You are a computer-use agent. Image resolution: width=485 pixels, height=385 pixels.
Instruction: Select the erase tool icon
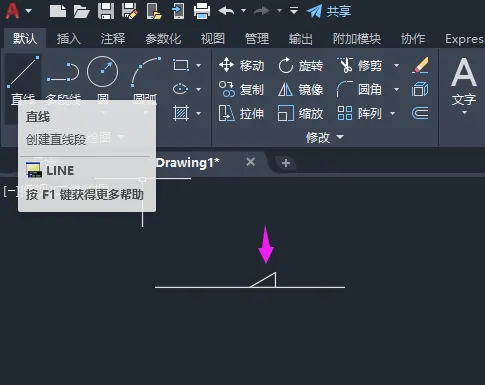(420, 65)
